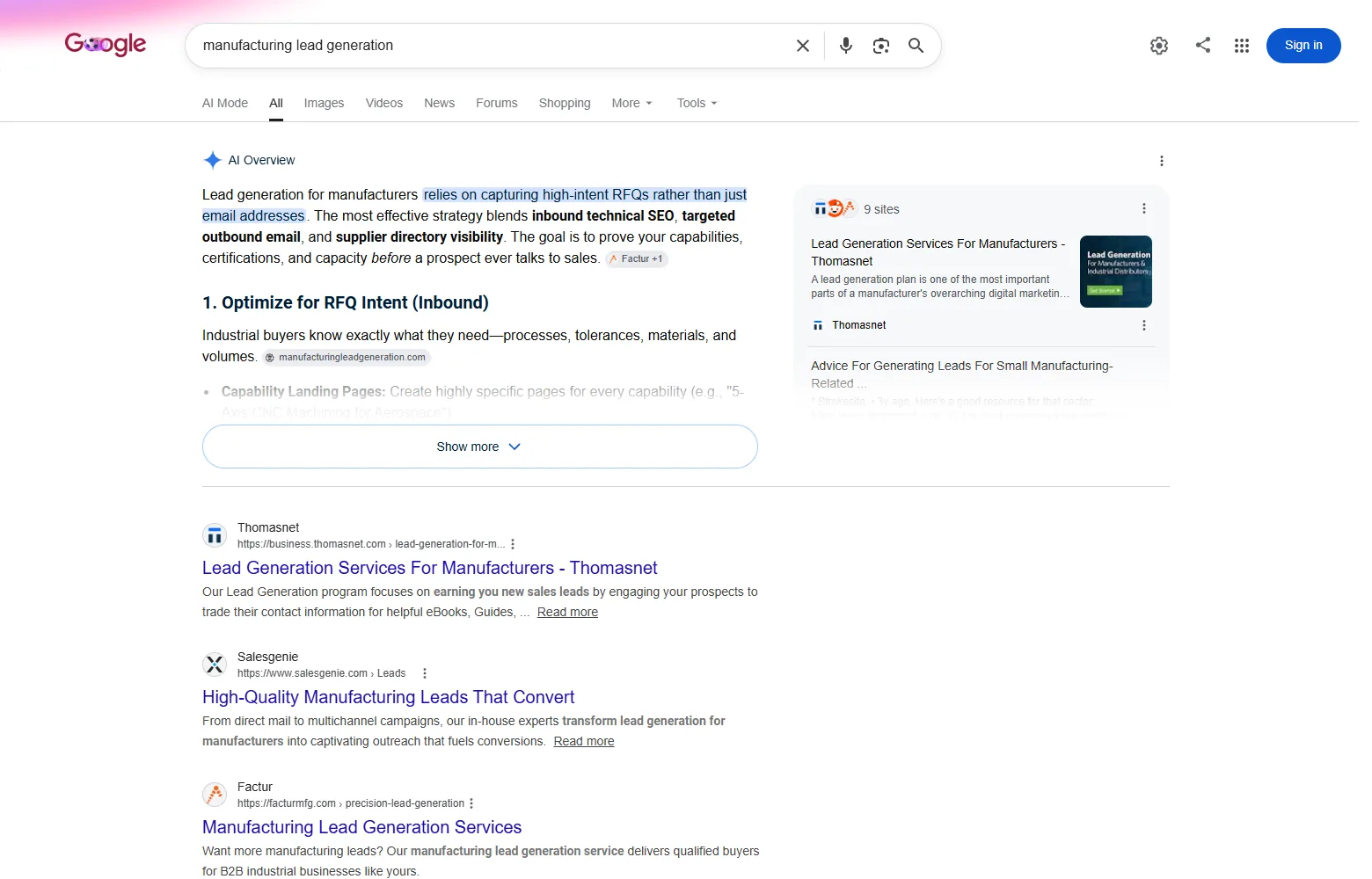This screenshot has width=1372, height=879.
Task: Open 'High-Quality Manufacturing Leads That Convert' link
Action: 388,697
